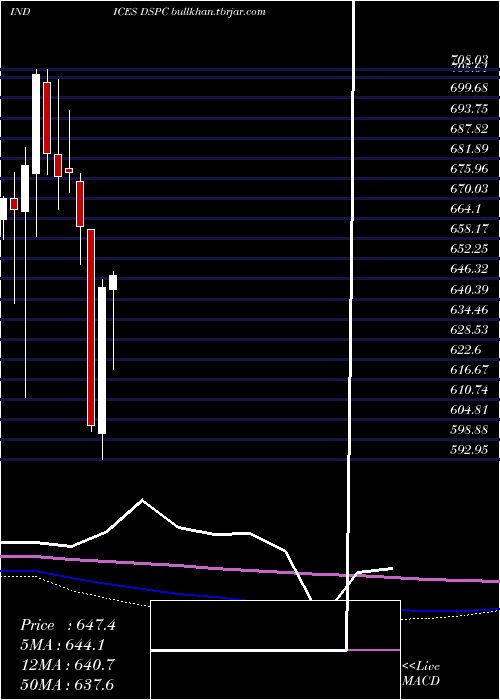Click the tallest red candlestick body

[x=91, y=327]
